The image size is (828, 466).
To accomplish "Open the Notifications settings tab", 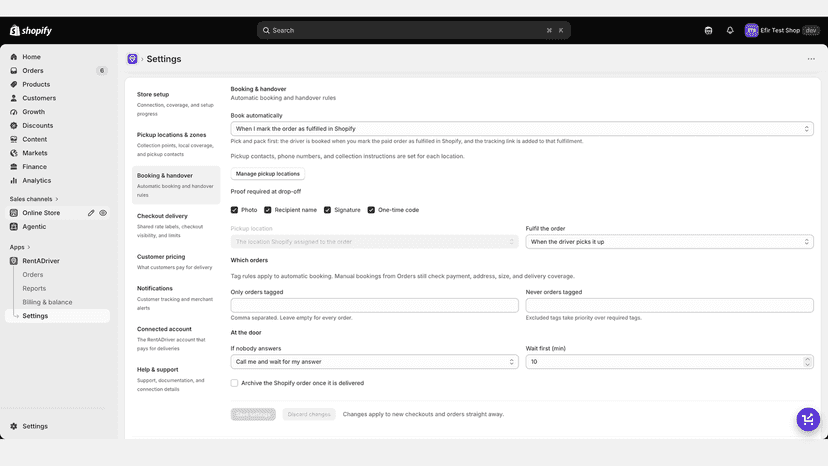I will tap(176, 298).
